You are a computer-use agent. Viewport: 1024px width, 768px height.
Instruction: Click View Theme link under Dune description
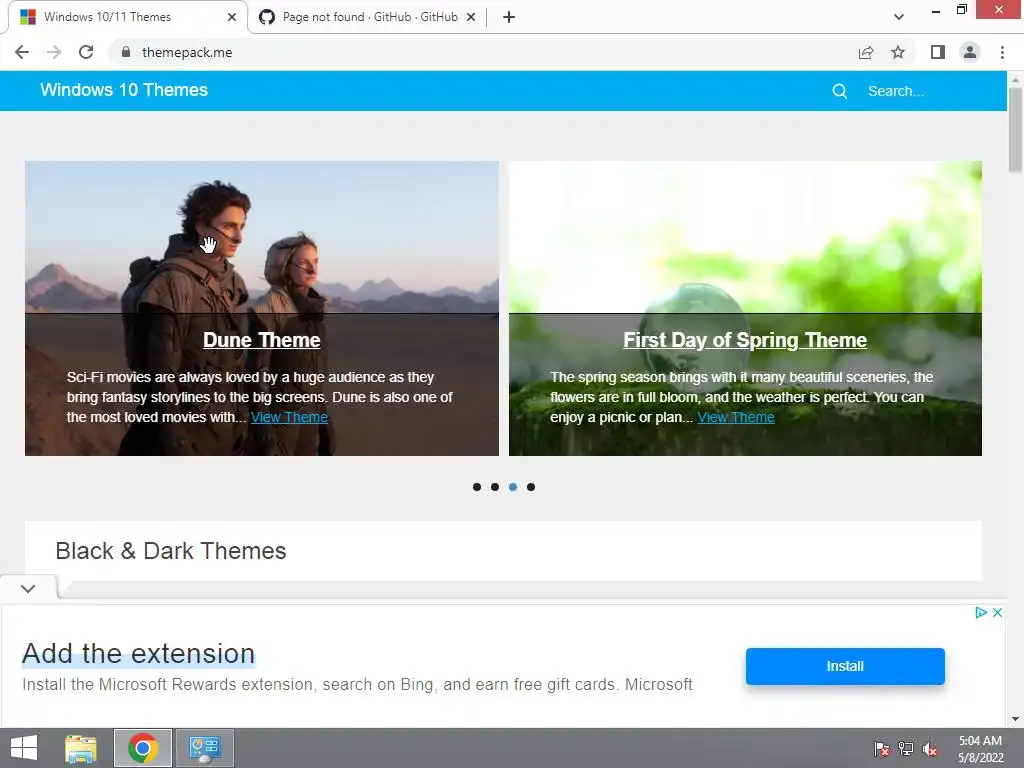click(289, 417)
